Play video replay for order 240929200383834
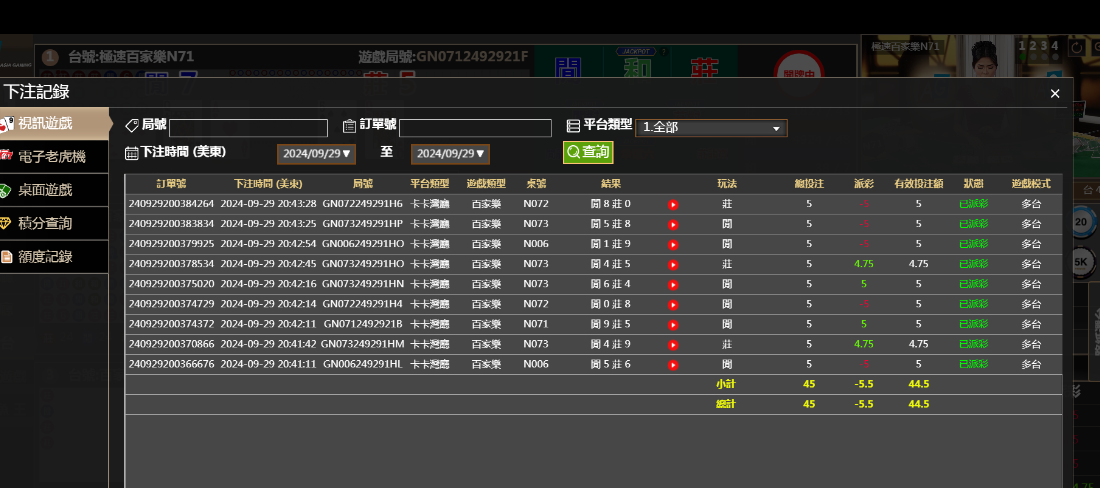 (673, 224)
